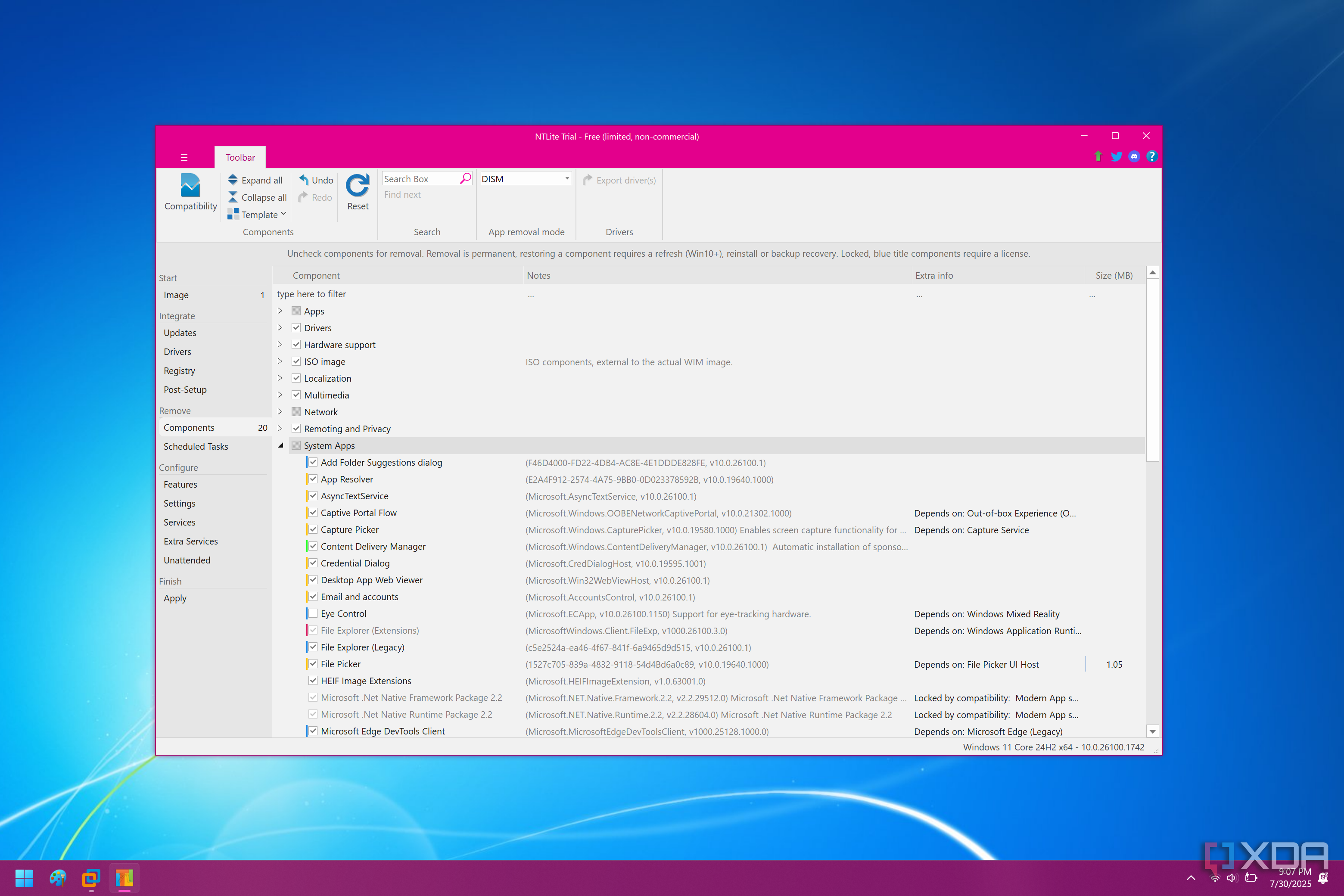Click the Reset refresh icon
1344x896 pixels.
tap(358, 185)
